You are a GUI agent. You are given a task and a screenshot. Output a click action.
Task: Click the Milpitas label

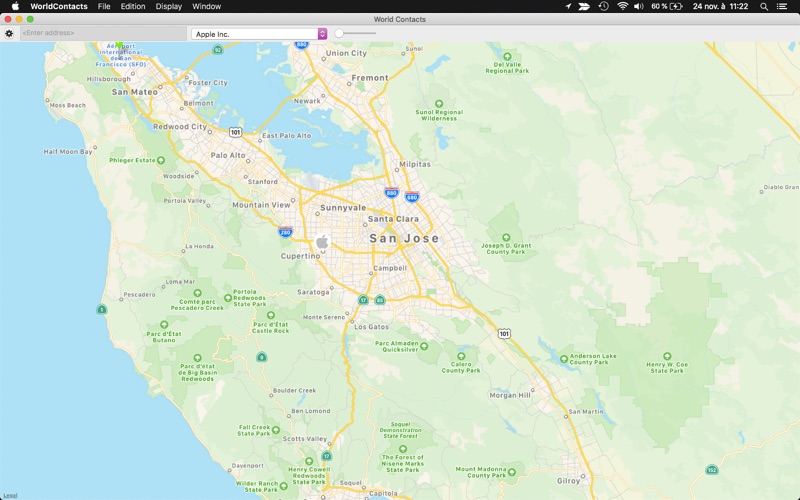click(x=415, y=164)
